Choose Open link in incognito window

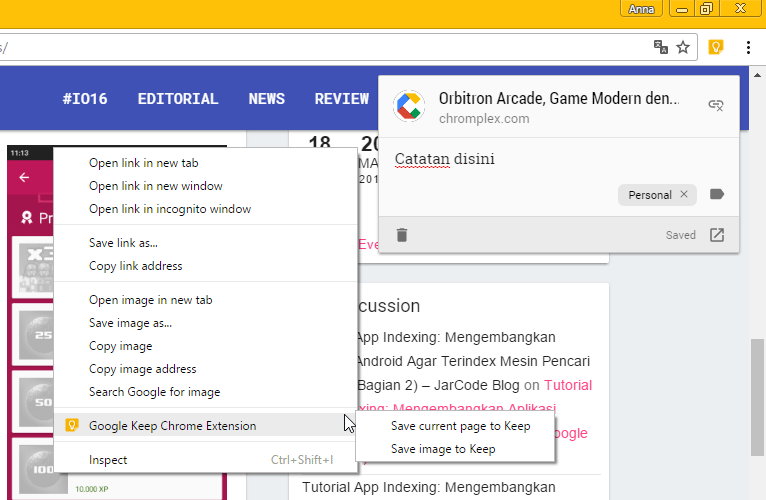(205, 209)
